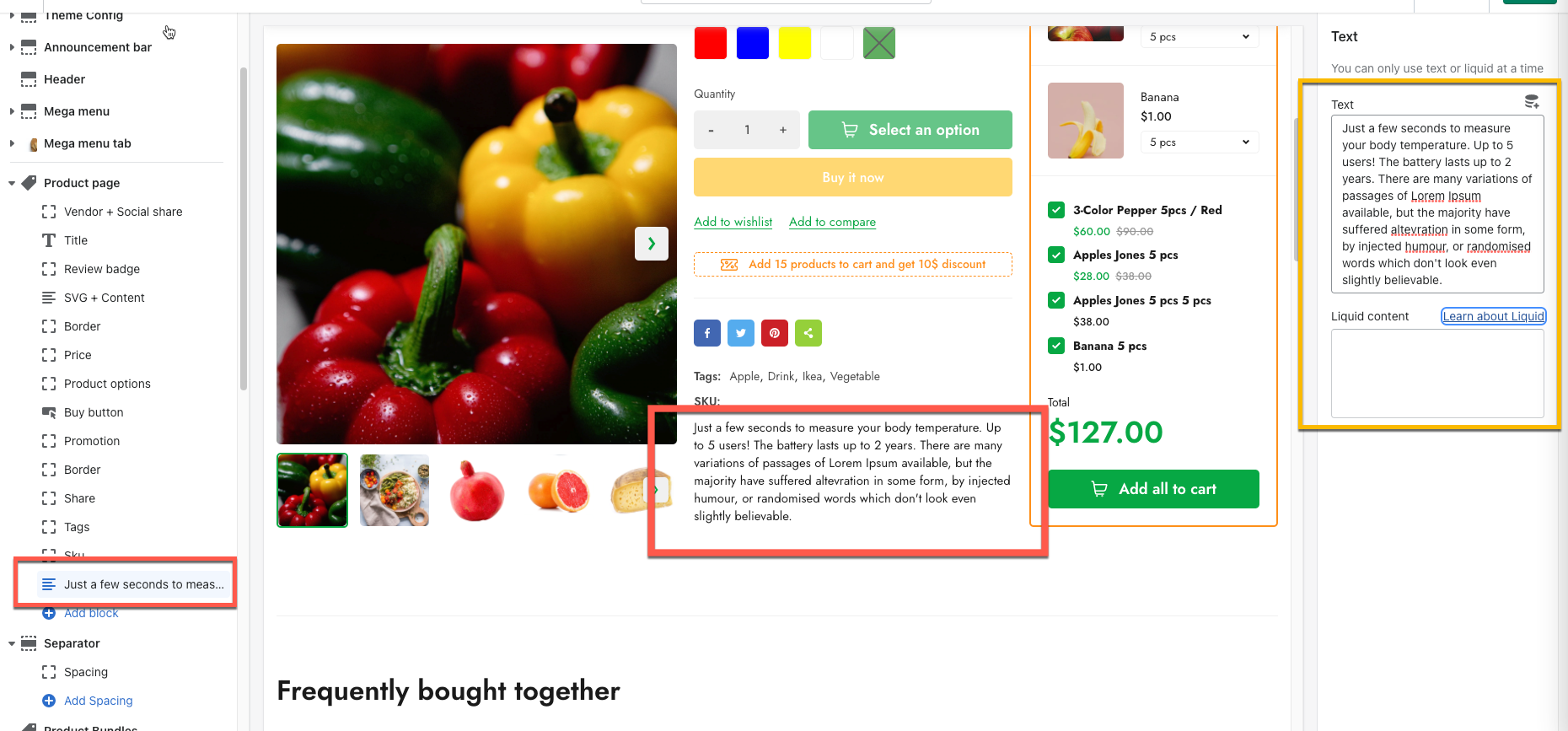Click the Add all to cart button
1568x731 pixels.
1153,489
